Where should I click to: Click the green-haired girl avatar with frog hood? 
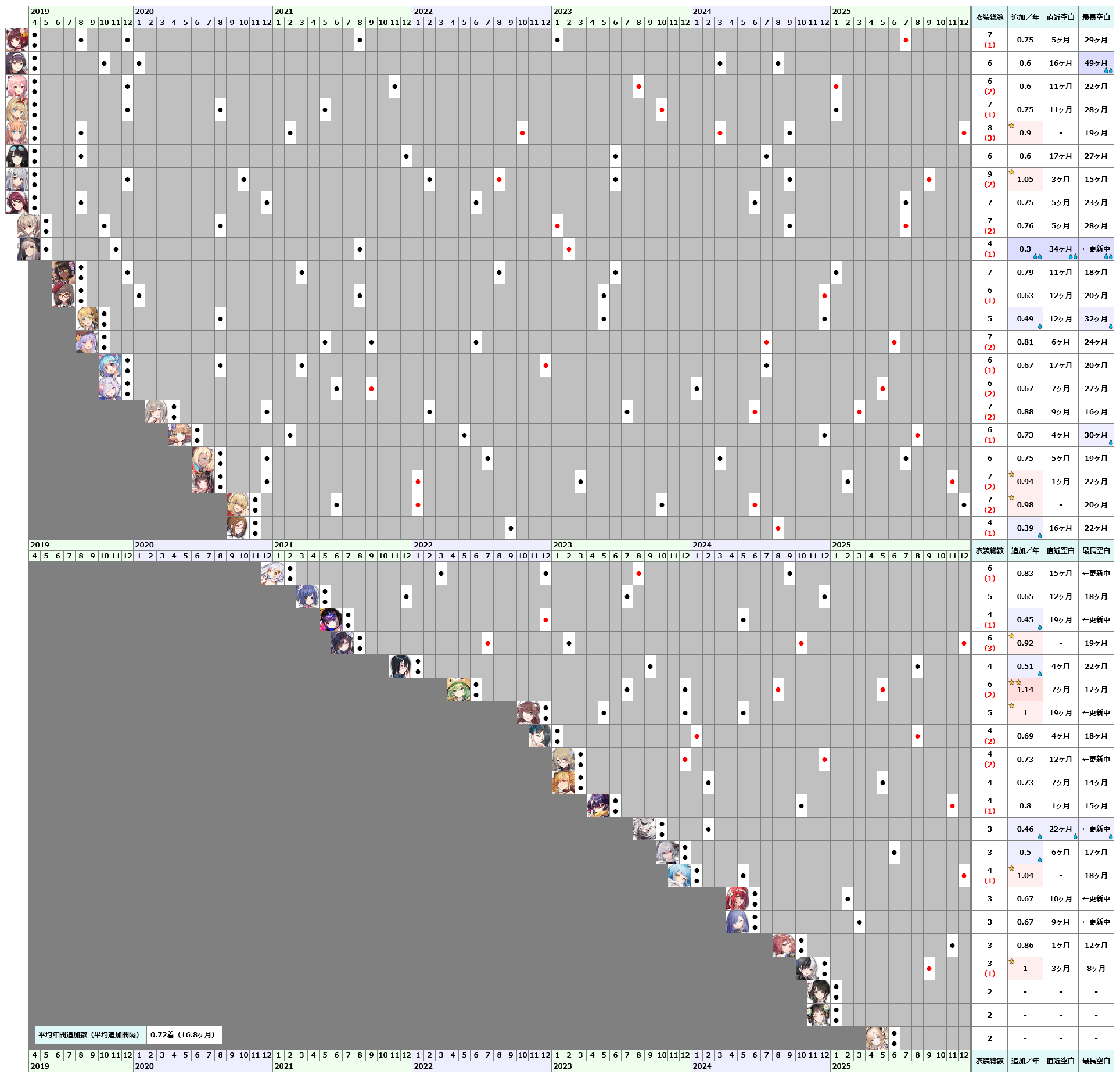pyautogui.click(x=458, y=690)
